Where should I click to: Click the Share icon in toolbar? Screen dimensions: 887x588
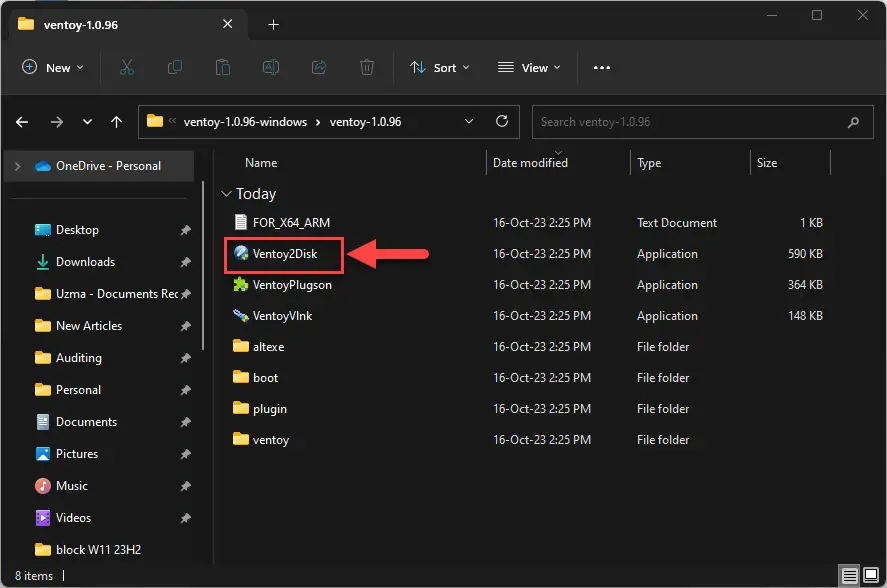(319, 67)
